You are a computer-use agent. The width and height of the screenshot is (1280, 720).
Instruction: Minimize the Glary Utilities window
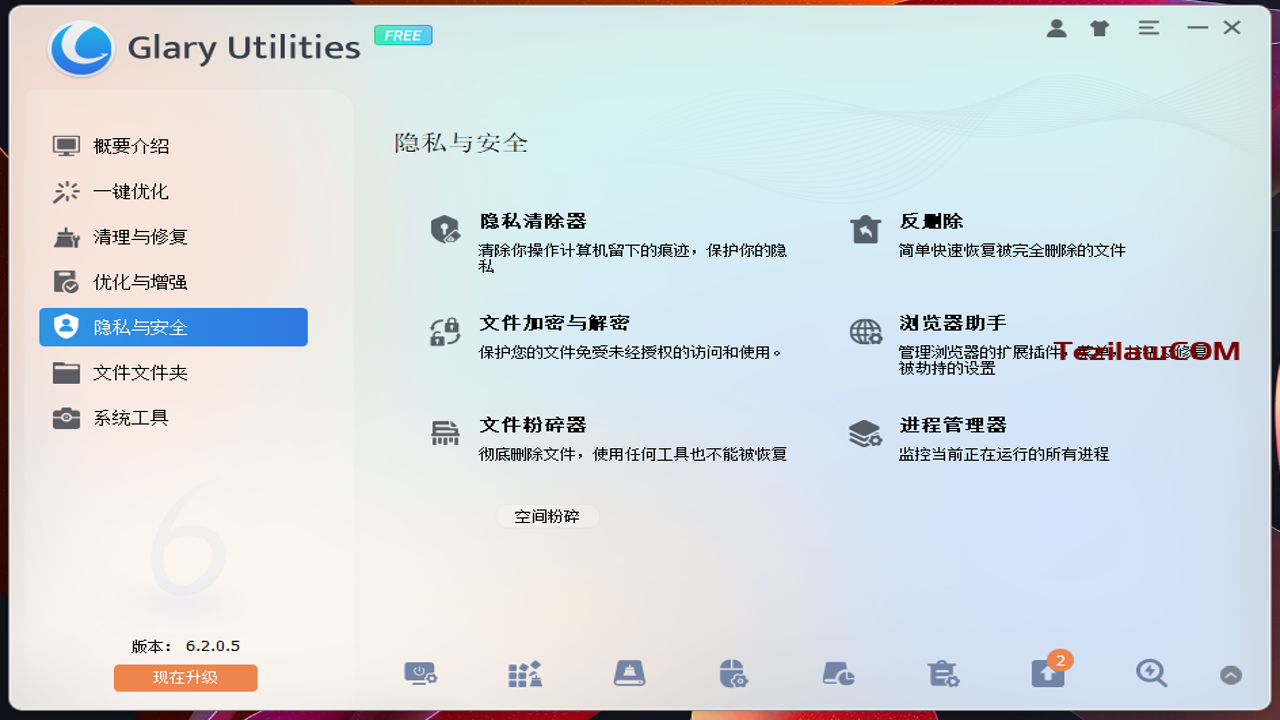pyautogui.click(x=1197, y=28)
